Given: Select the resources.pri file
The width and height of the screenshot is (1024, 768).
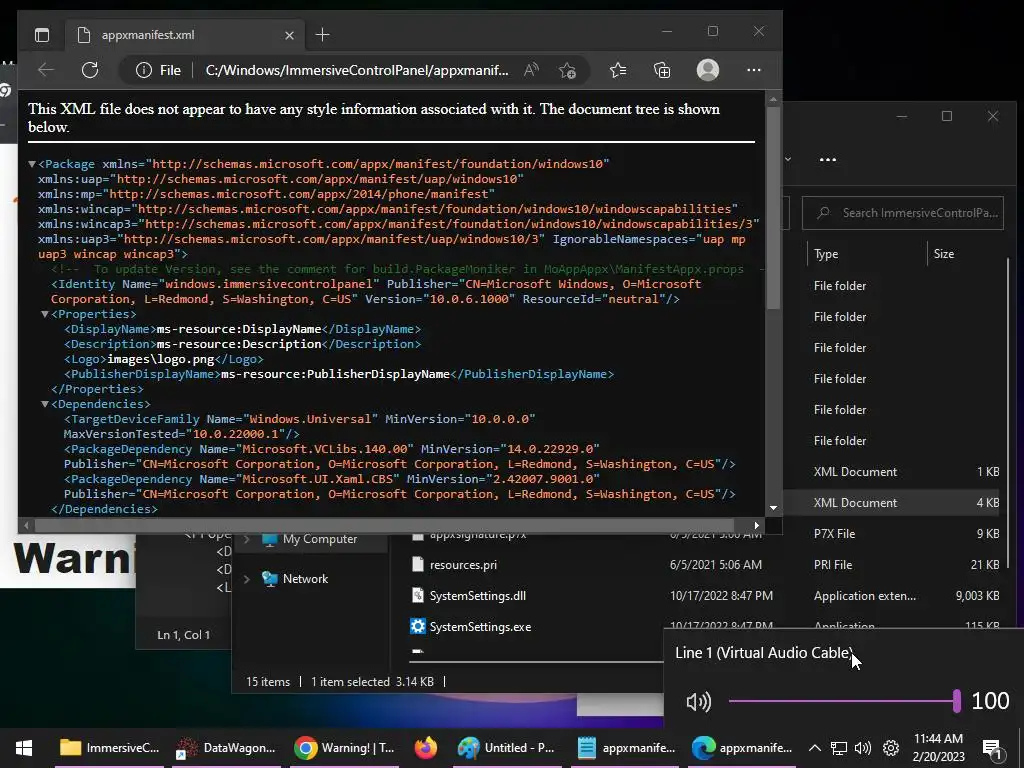Looking at the screenshot, I should coord(463,565).
